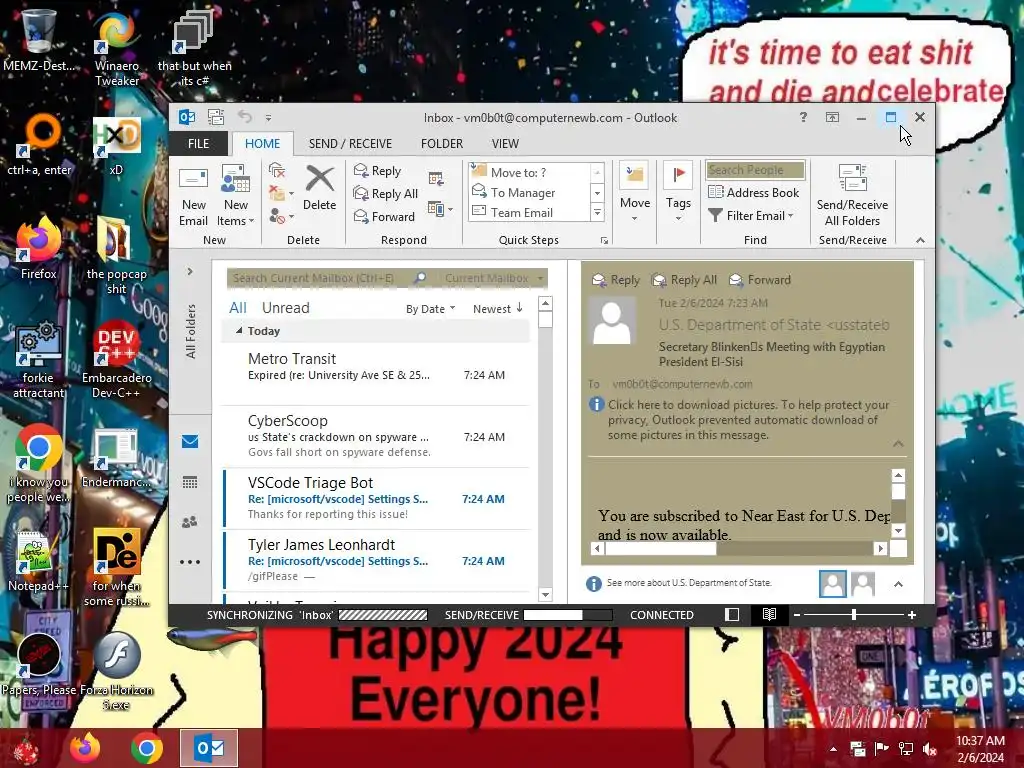Forward the message from the ribbon
Image resolution: width=1024 pixels, height=768 pixels.
(x=384, y=216)
